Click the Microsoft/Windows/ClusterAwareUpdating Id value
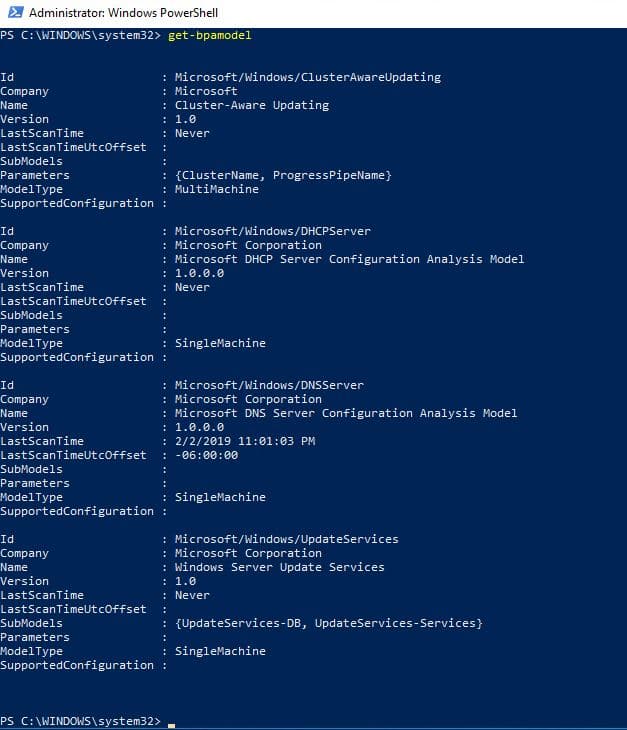This screenshot has width=627, height=730. click(308, 77)
